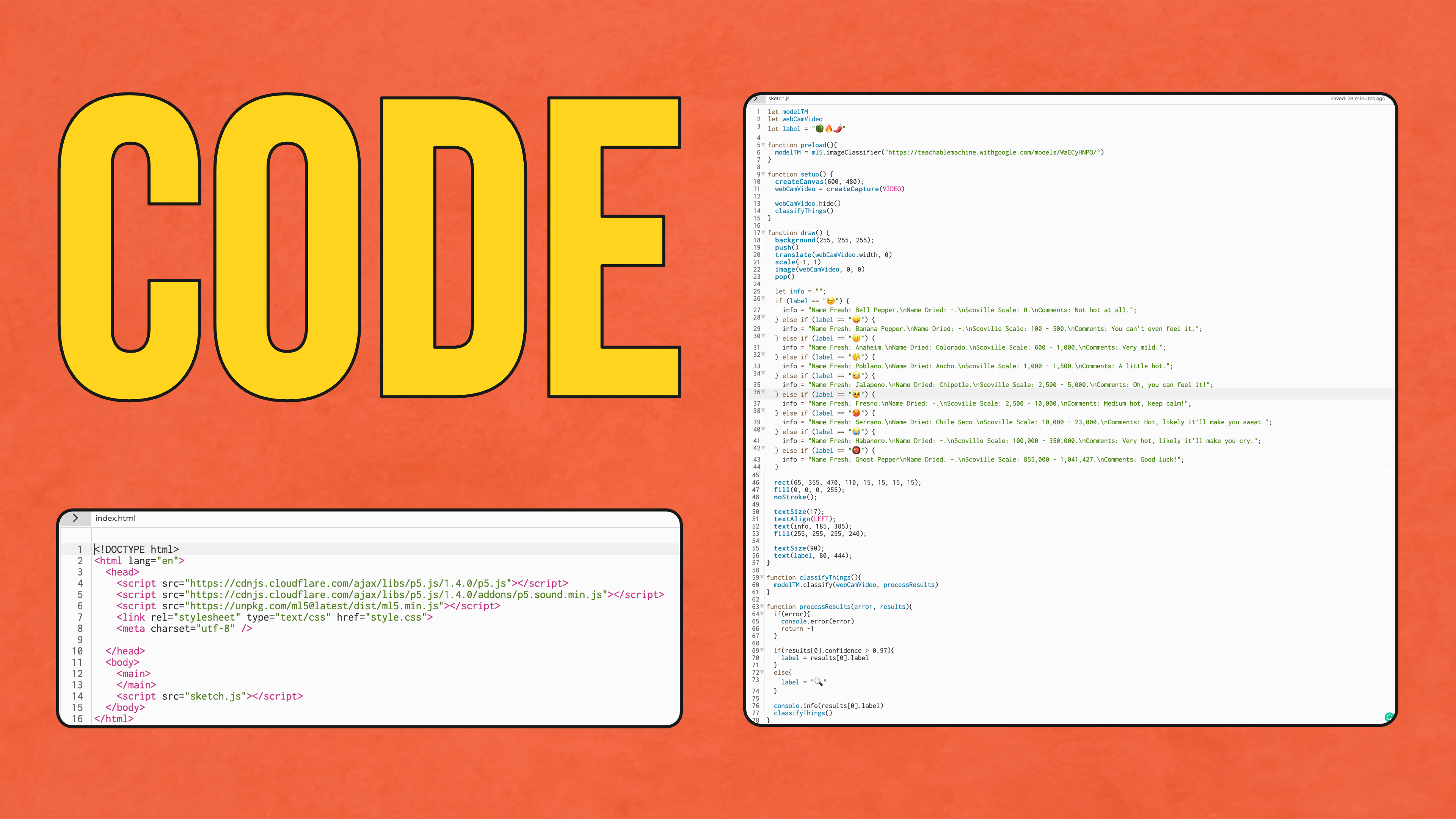Click the '<meta charset="utf-8" />' line

[184, 629]
